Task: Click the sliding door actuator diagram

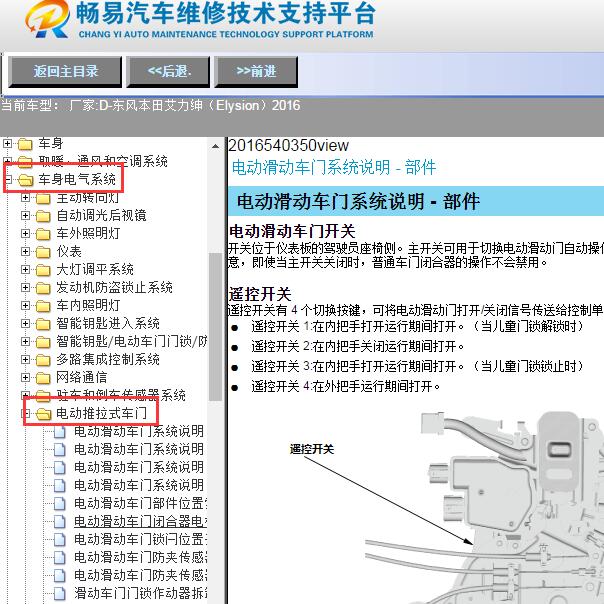Action: (x=485, y=508)
